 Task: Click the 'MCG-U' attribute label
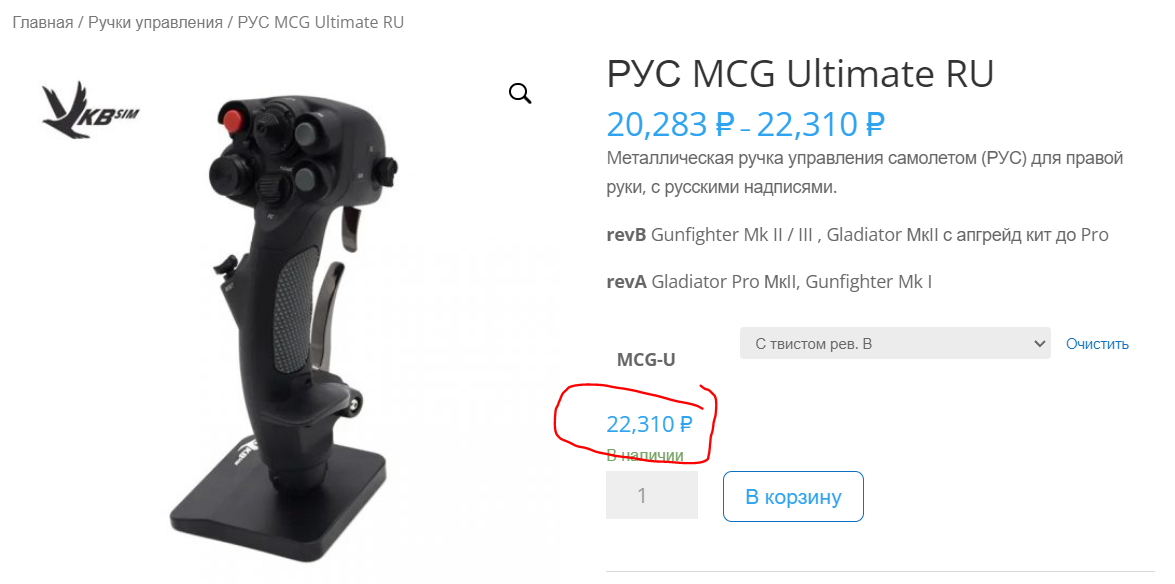(646, 360)
